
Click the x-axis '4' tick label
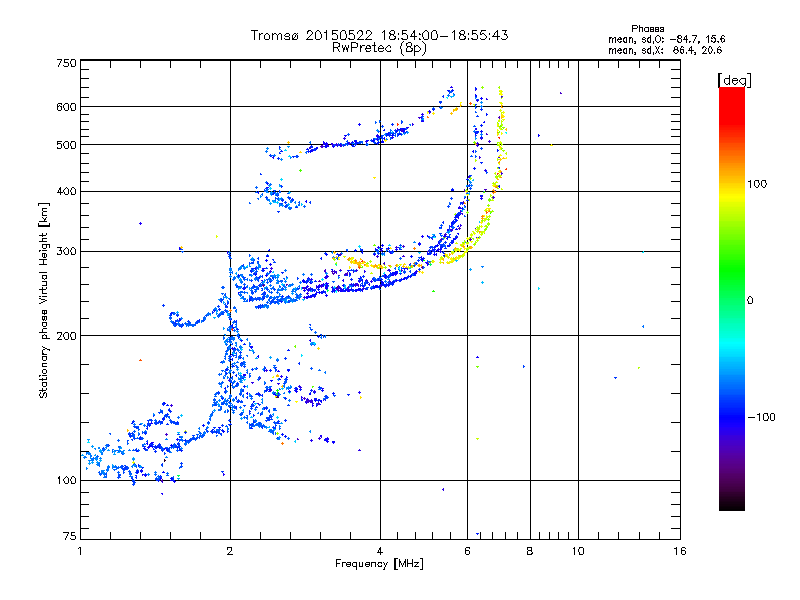tap(380, 551)
